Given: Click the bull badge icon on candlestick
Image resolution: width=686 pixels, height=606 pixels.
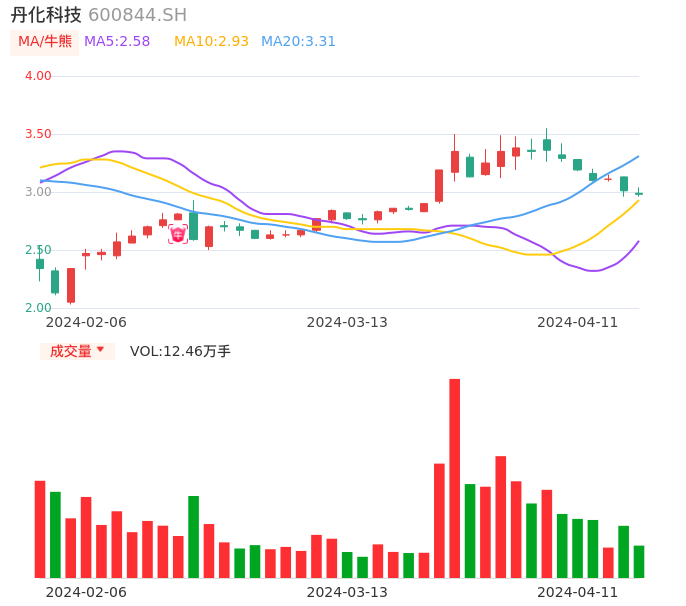Looking at the screenshot, I should [178, 235].
